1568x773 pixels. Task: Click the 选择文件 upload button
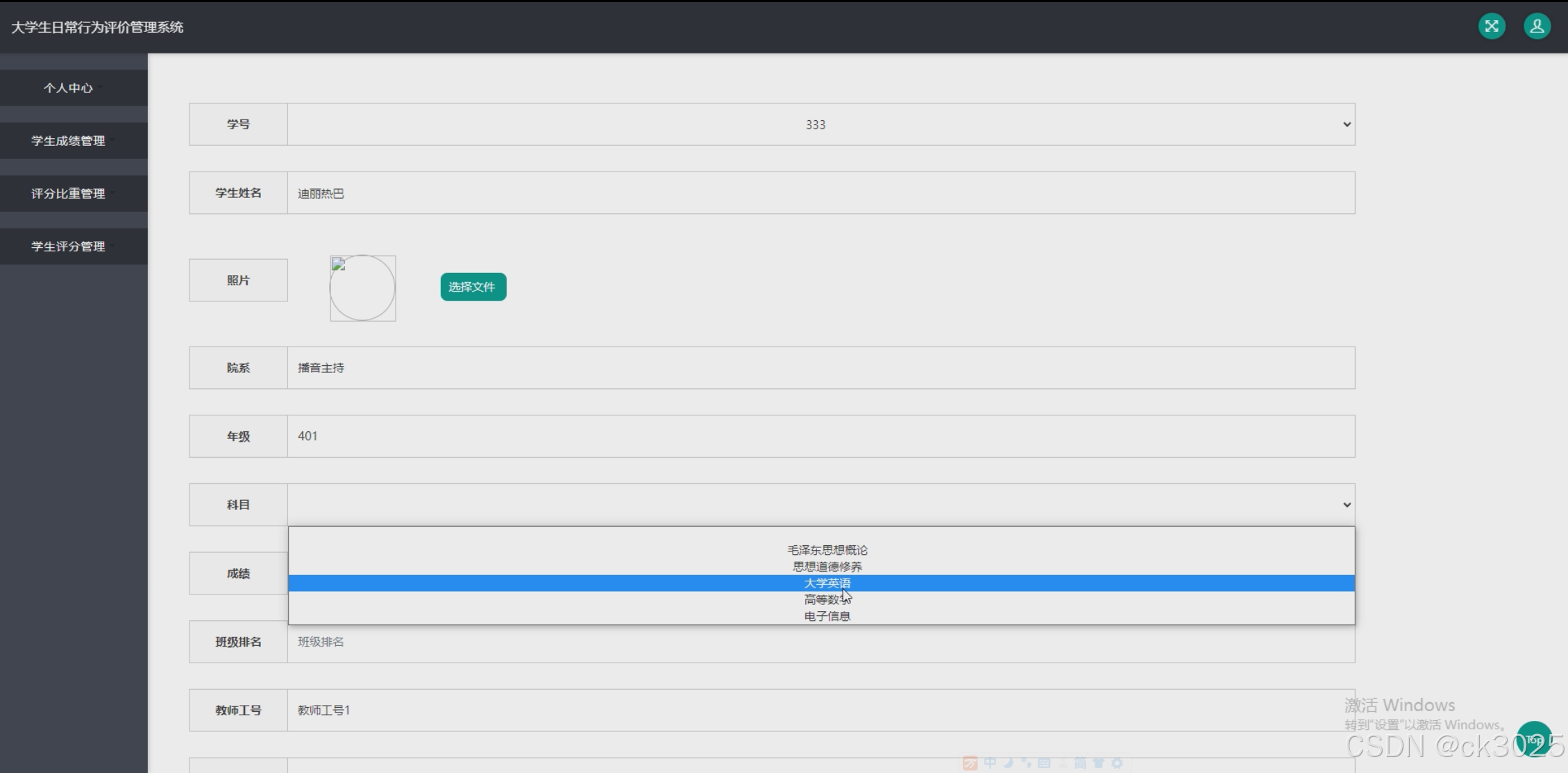tap(473, 287)
